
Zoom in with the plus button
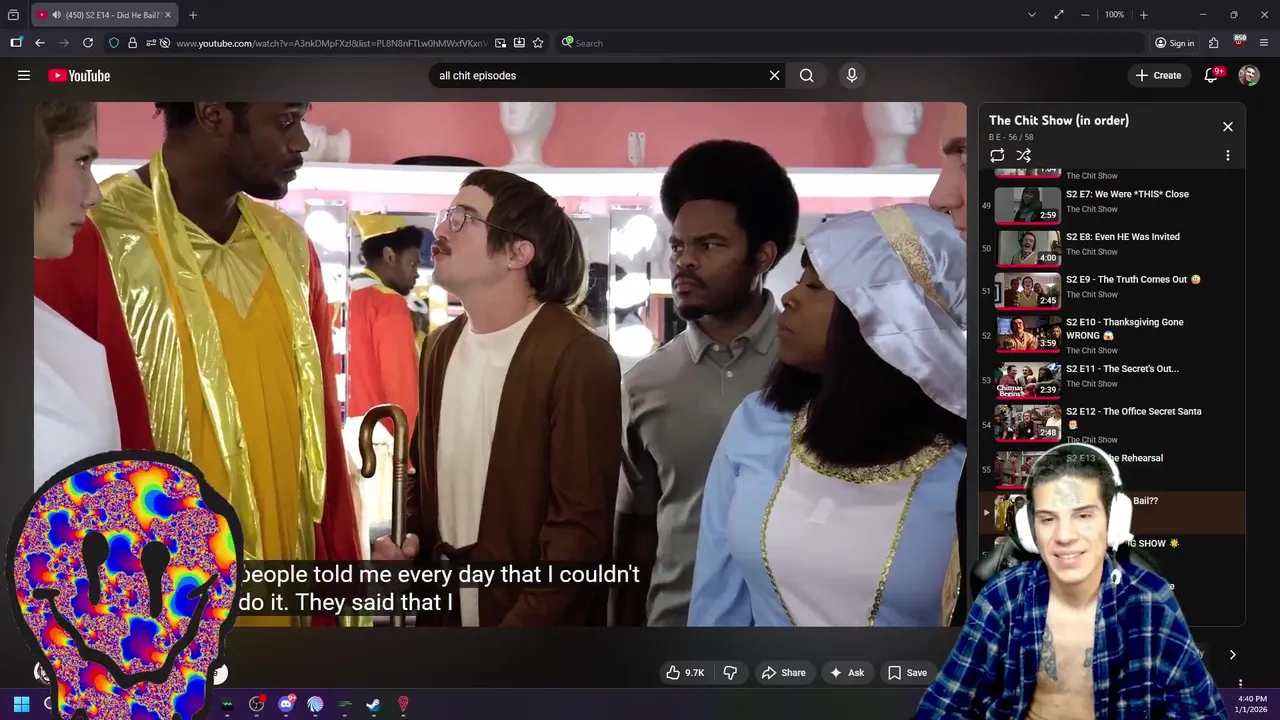tap(1144, 15)
